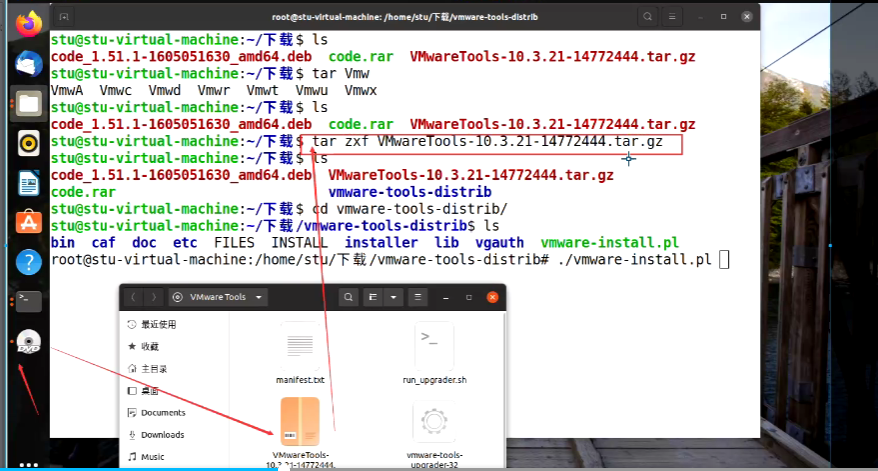
Task: Maximize the file manager window
Action: [x=469, y=297]
